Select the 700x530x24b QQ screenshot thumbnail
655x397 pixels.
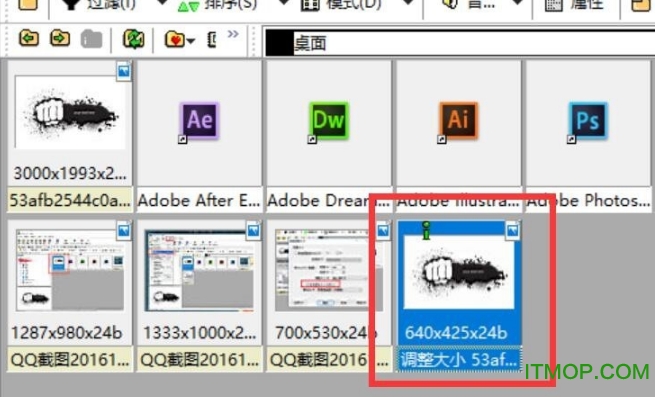(x=328, y=271)
